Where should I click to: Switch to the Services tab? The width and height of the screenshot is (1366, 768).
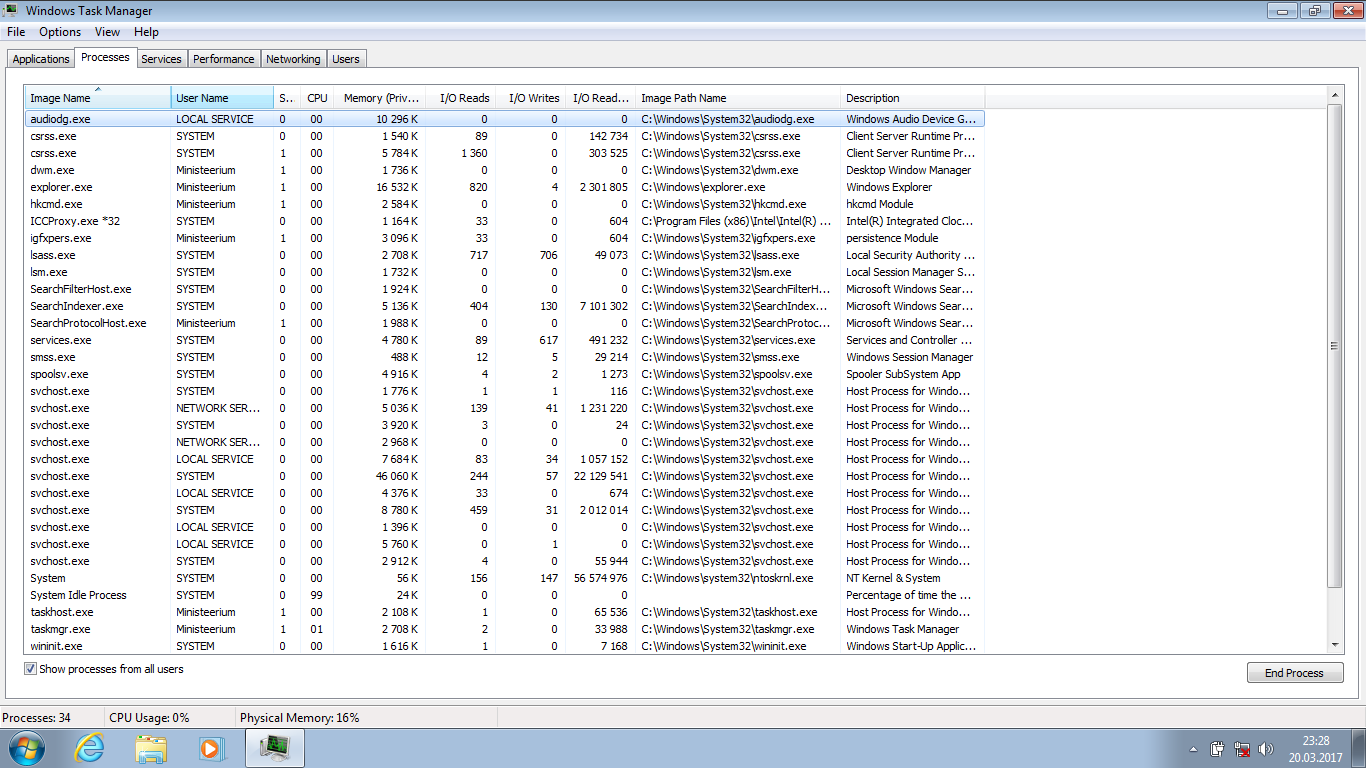pos(161,59)
